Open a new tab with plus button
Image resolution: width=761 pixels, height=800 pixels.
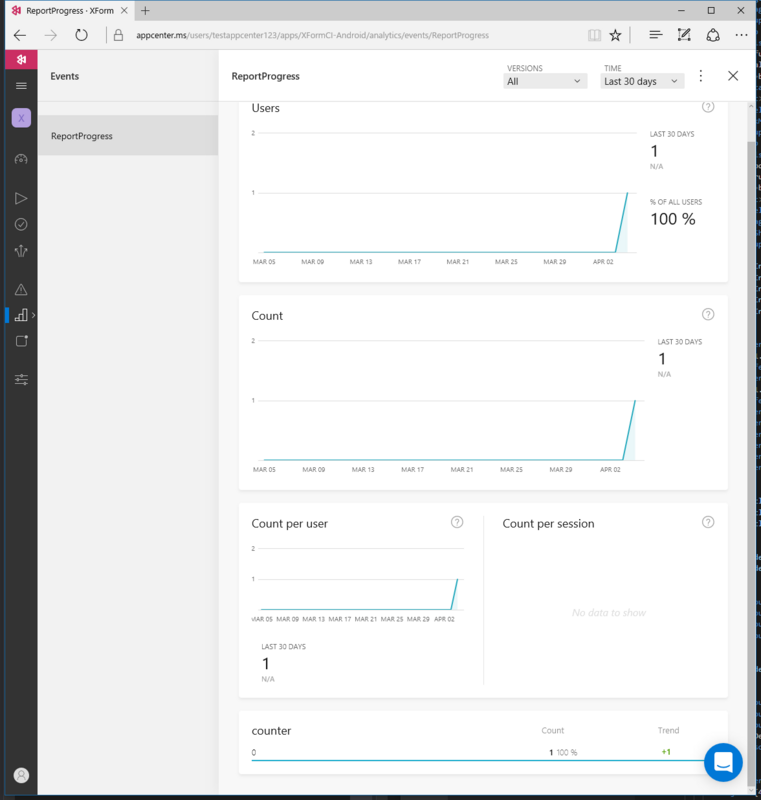pos(145,11)
